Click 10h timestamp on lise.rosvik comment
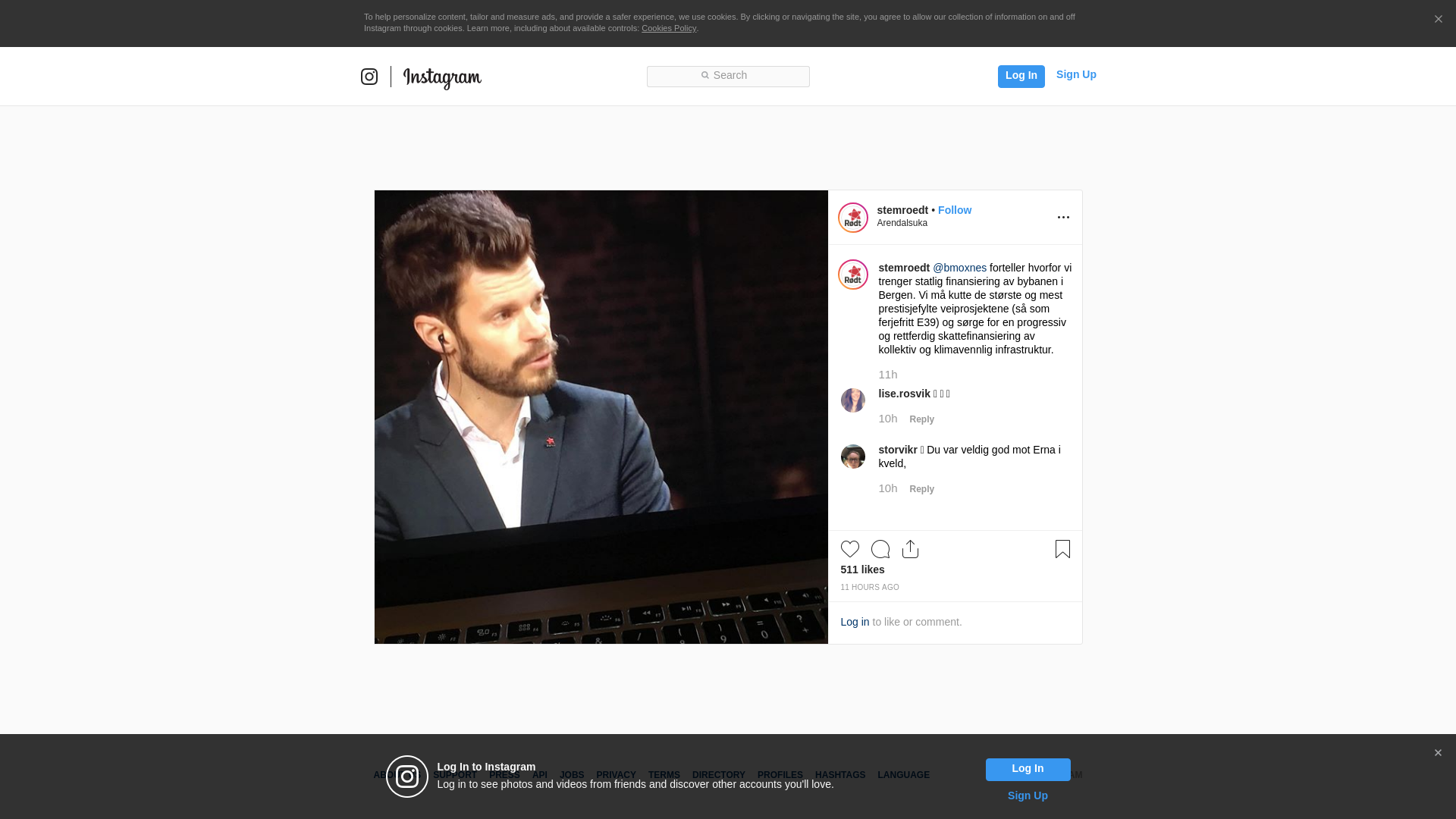1456x819 pixels. coord(888,419)
